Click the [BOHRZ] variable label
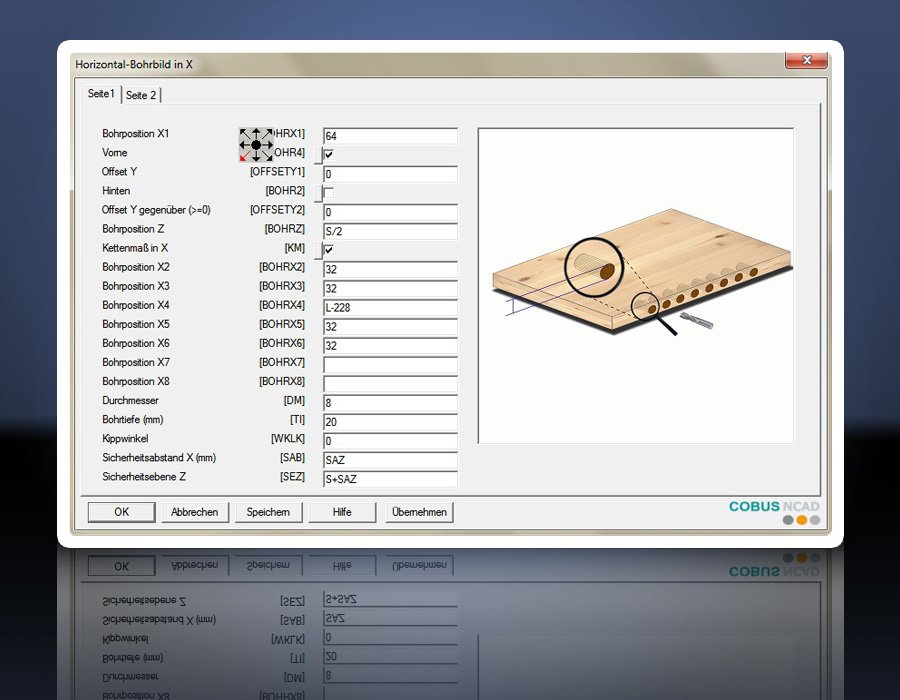Image resolution: width=900 pixels, height=700 pixels. point(285,229)
